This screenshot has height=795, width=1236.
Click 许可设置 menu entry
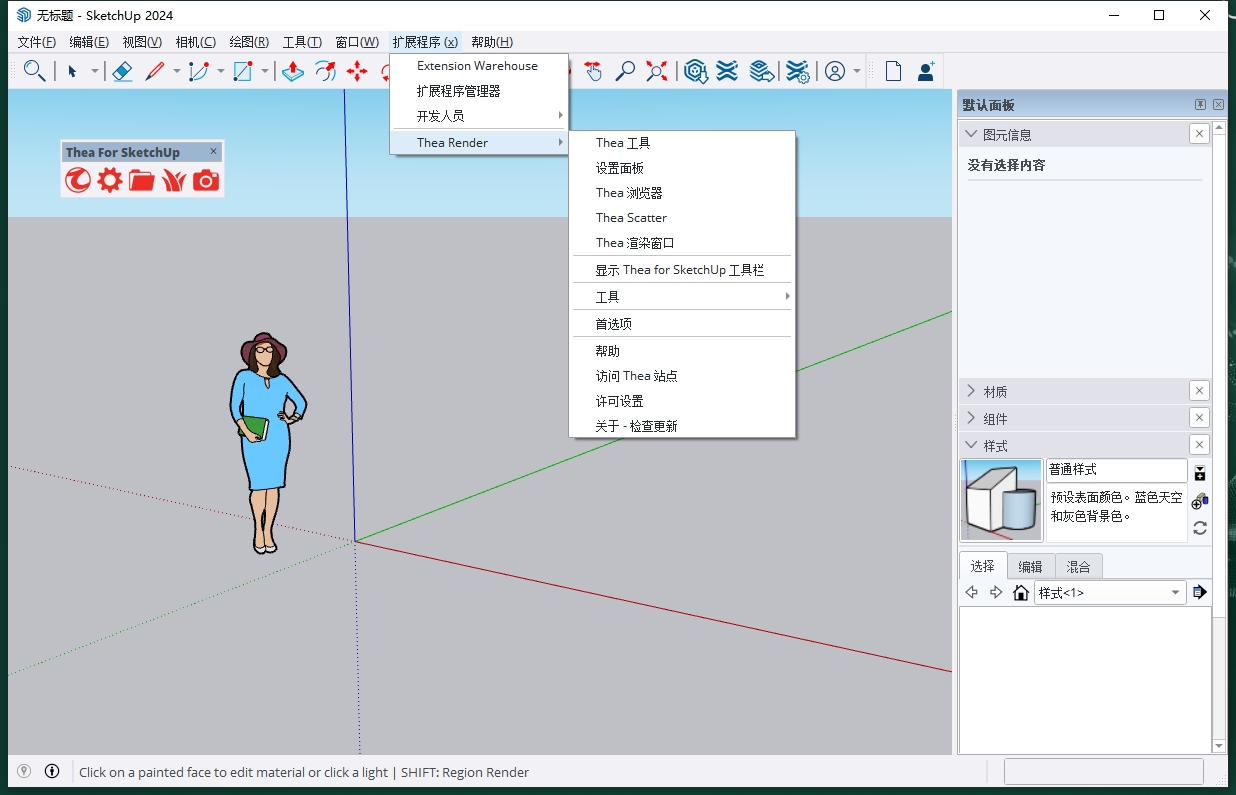tap(682, 401)
